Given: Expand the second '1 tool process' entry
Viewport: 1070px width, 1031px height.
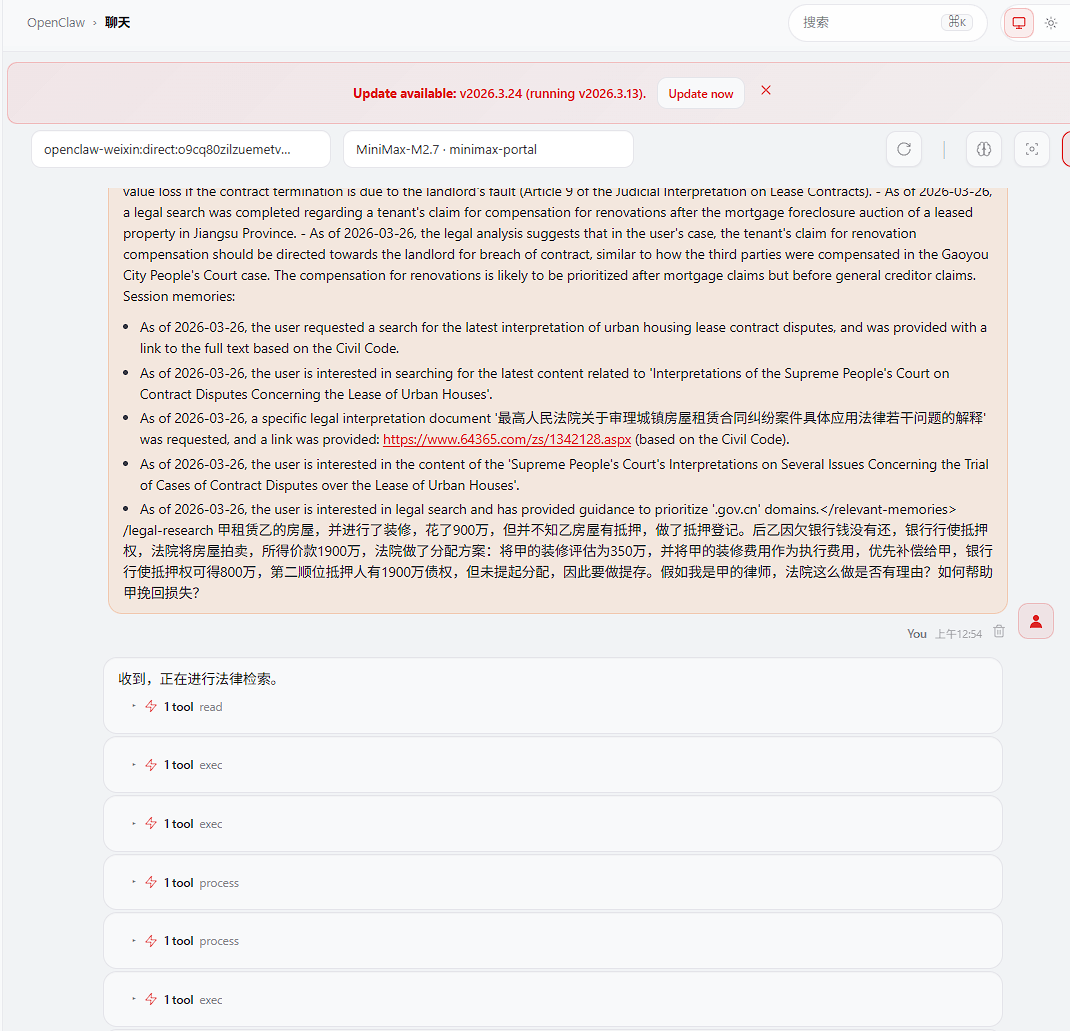Looking at the screenshot, I should coord(186,941).
